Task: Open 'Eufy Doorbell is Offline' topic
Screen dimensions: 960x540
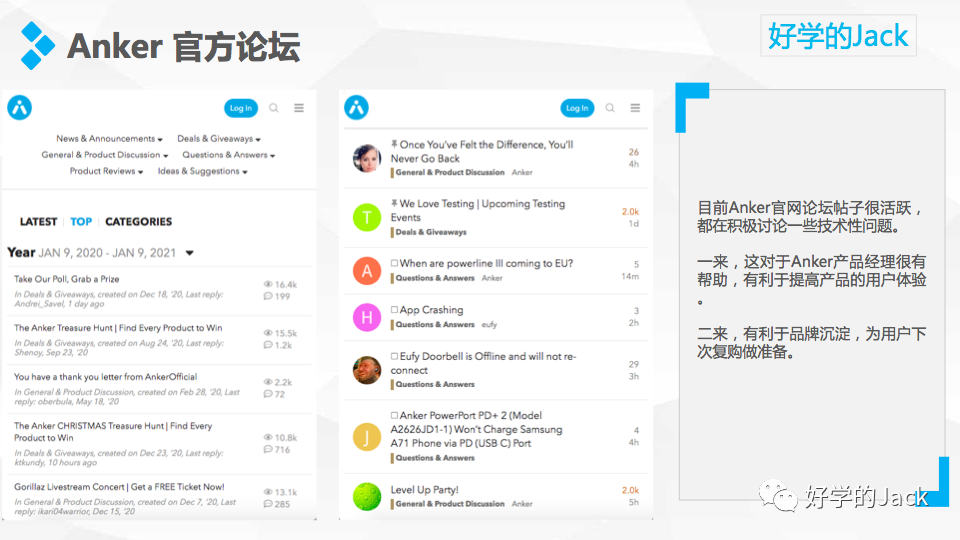Action: [x=484, y=363]
